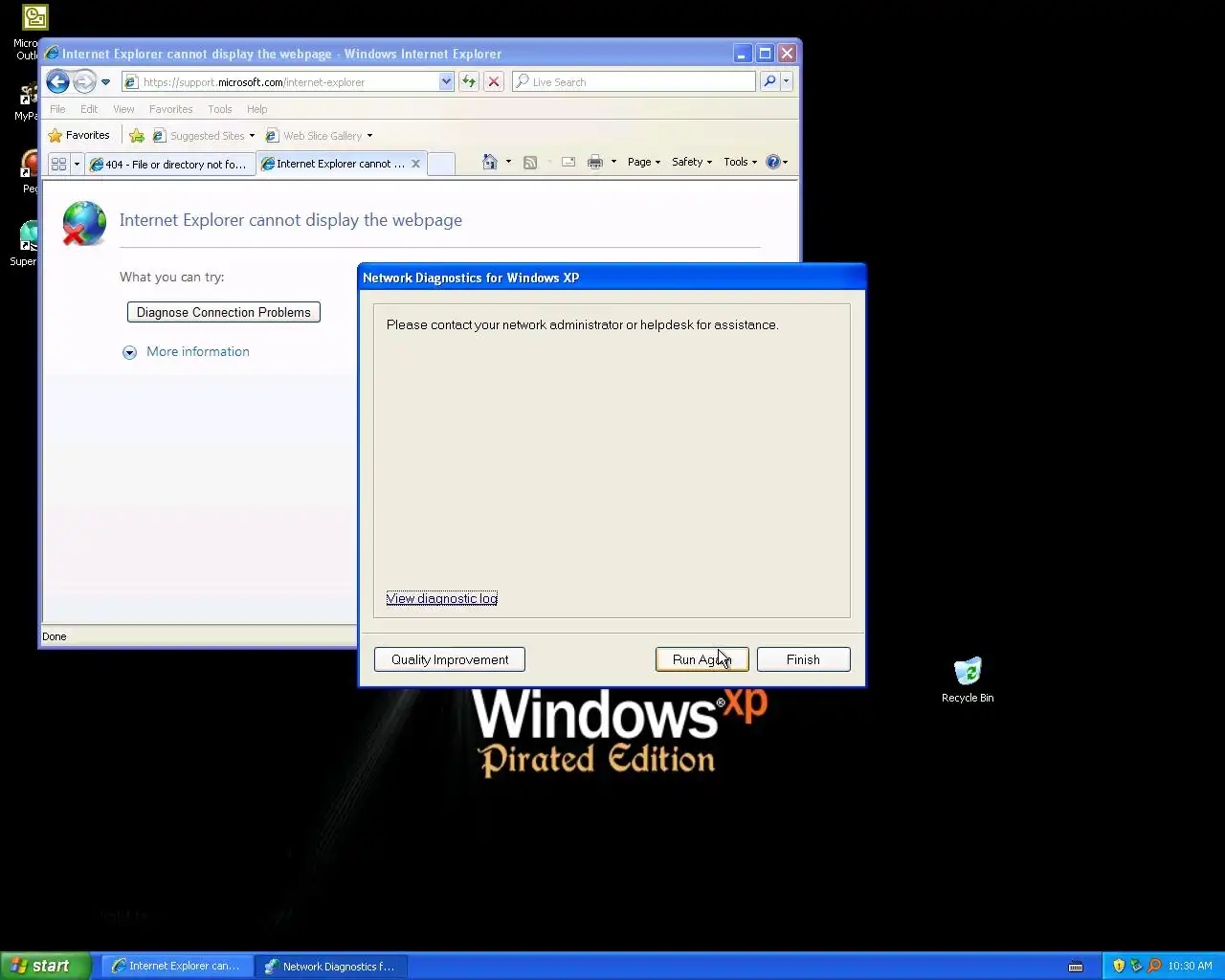This screenshot has width=1225, height=980.
Task: Open the View menu
Action: point(123,109)
